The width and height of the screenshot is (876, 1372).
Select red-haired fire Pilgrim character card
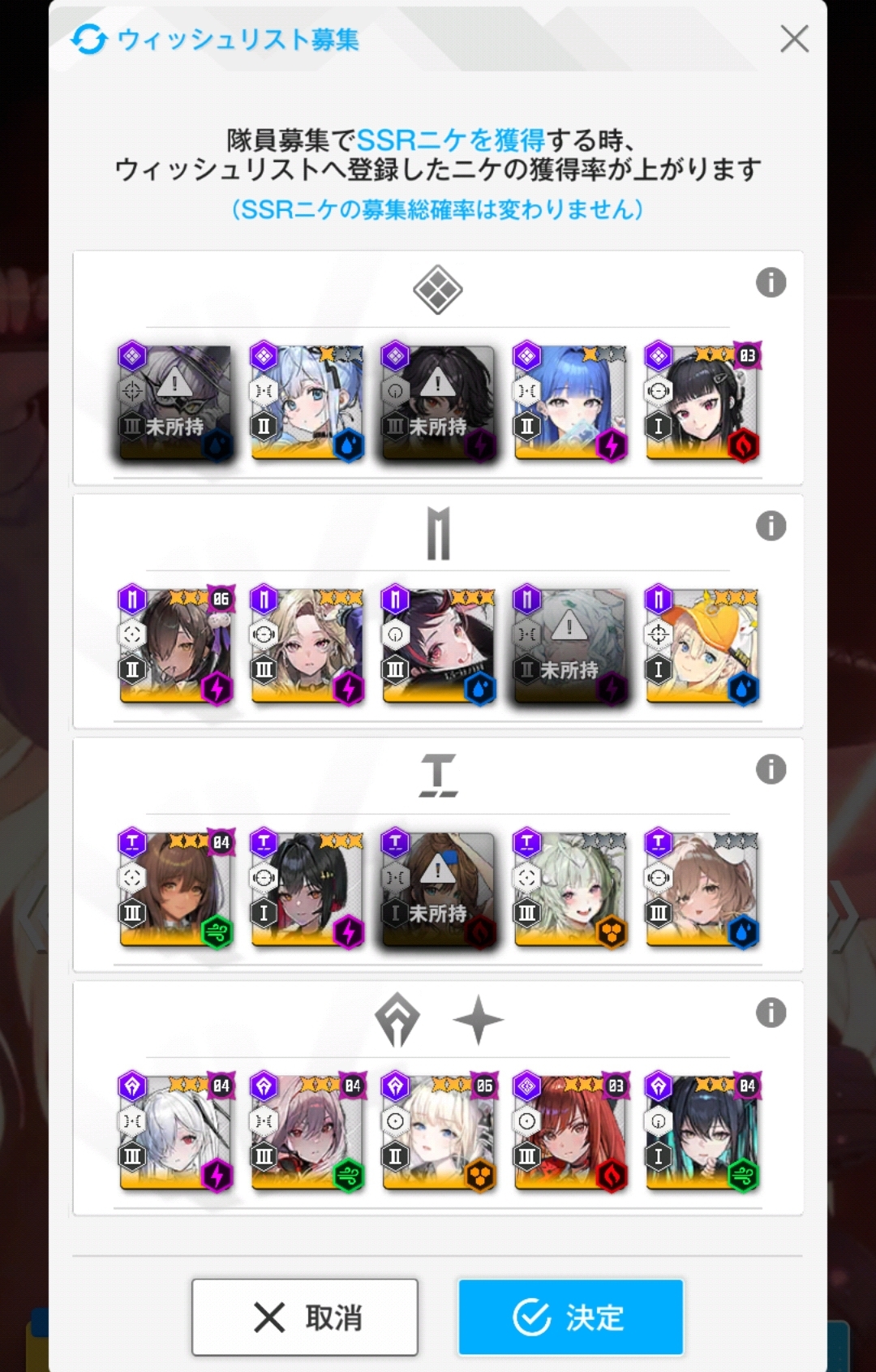coord(570,1133)
